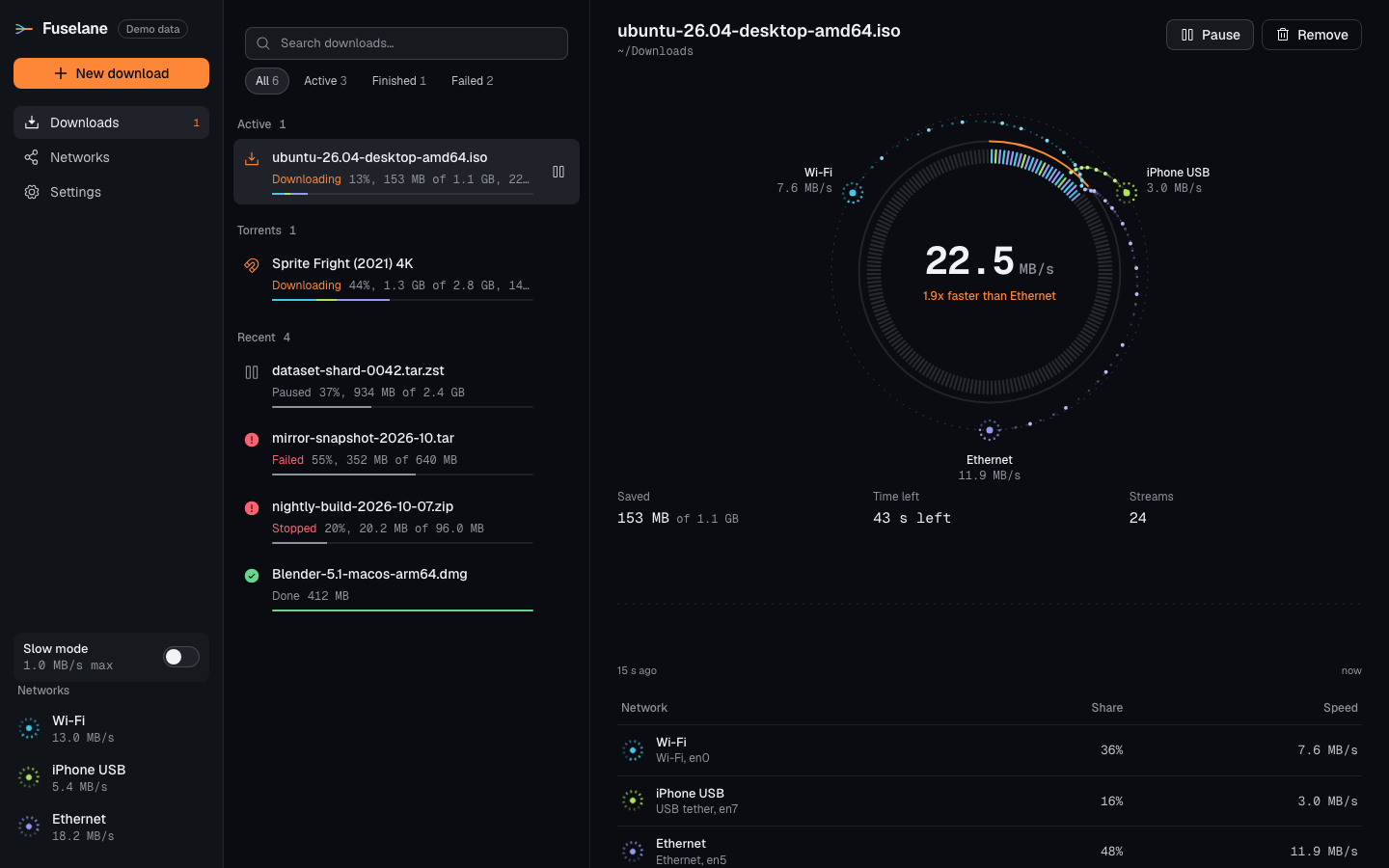Open dataset-shard-0042.tar.zst download
The height and width of the screenshot is (868, 1389).
pos(406,385)
